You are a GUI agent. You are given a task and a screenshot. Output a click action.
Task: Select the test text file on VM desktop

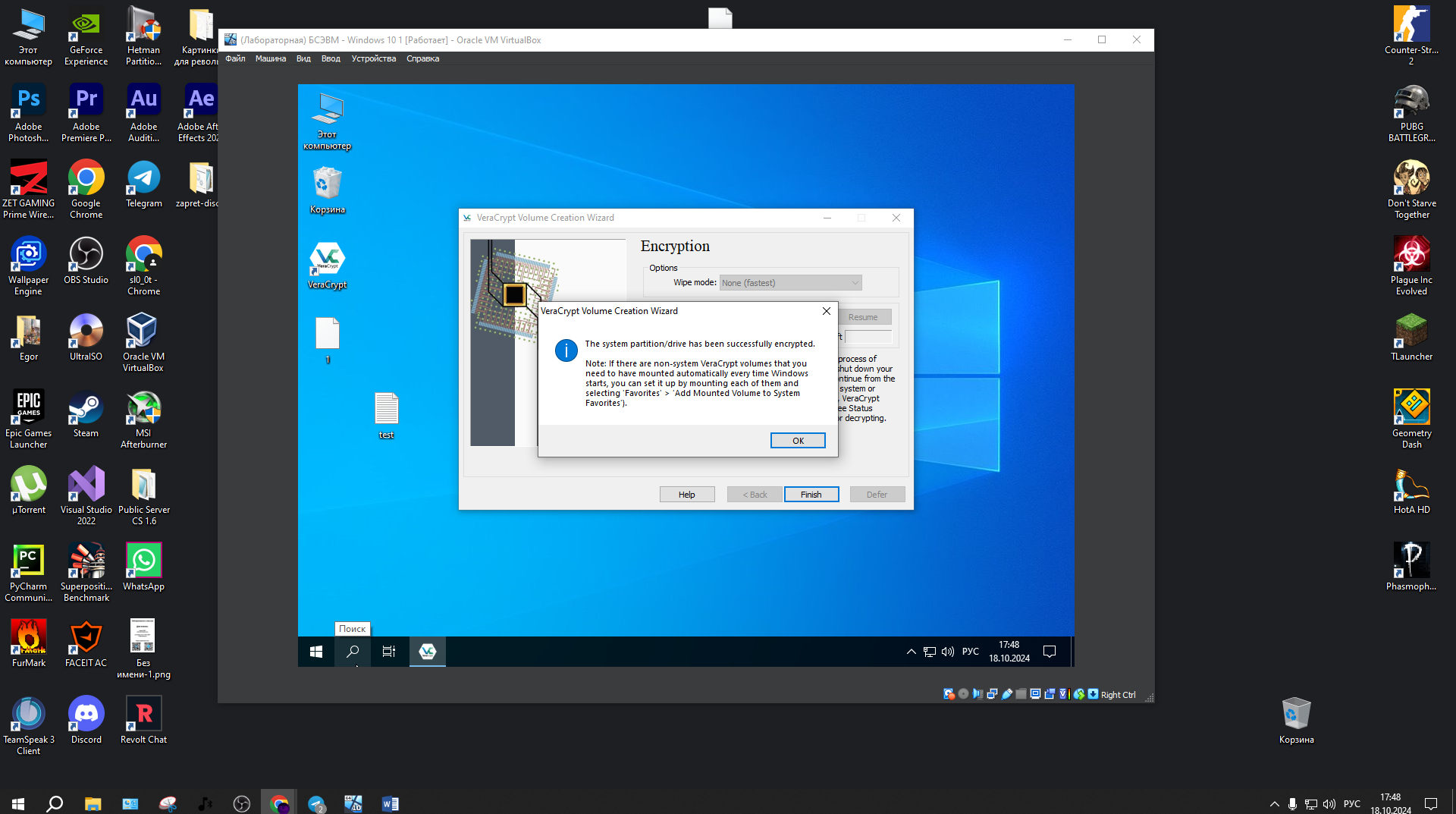point(386,416)
